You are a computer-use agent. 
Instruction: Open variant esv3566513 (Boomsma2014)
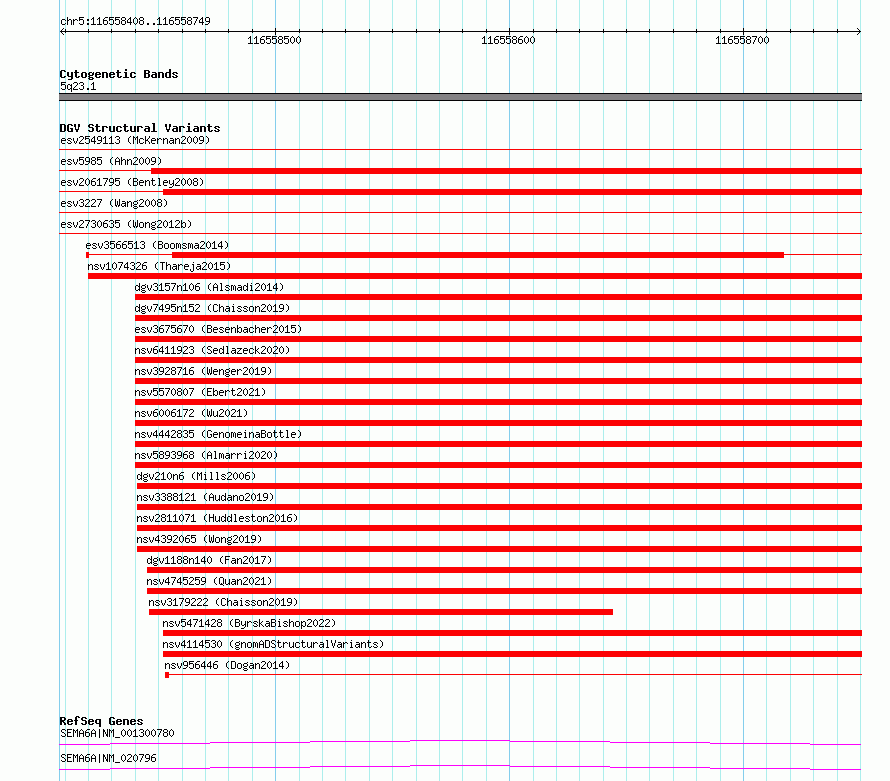click(157, 245)
